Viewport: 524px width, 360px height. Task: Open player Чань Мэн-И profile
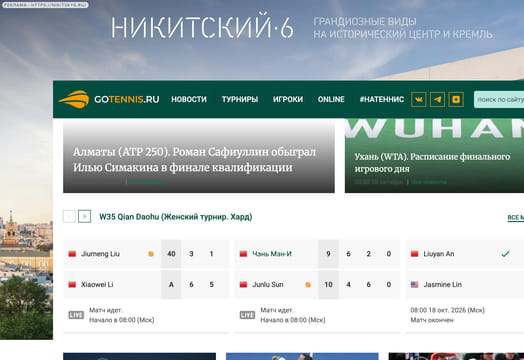click(272, 254)
